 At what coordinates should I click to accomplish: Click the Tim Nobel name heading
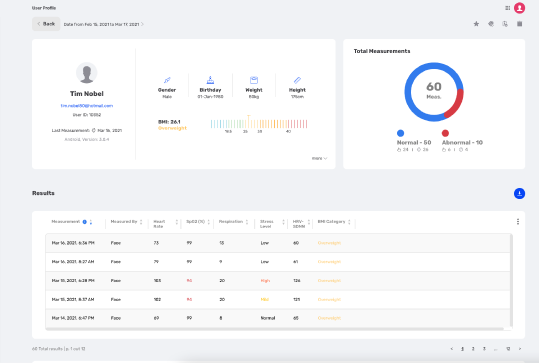point(87,94)
